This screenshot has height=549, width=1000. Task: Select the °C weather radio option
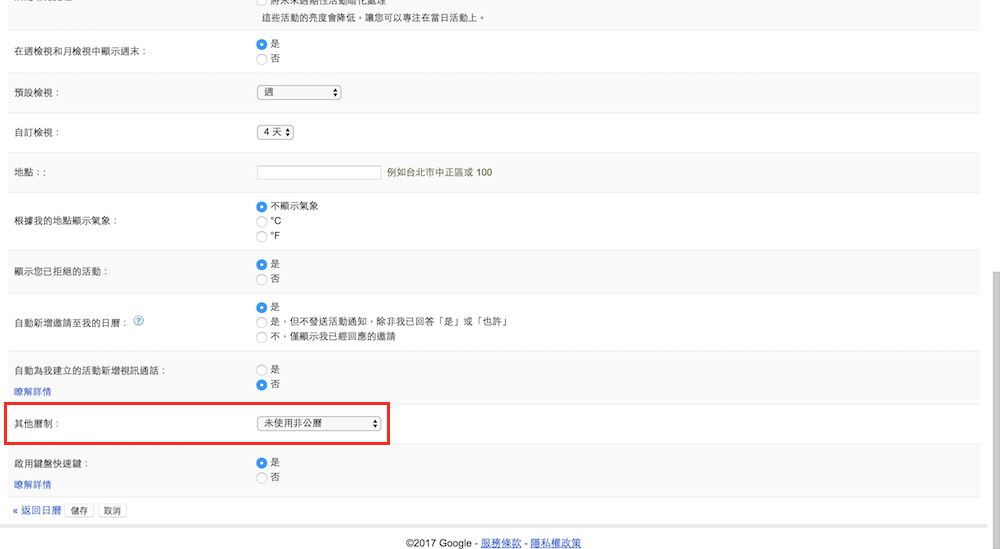(x=262, y=221)
